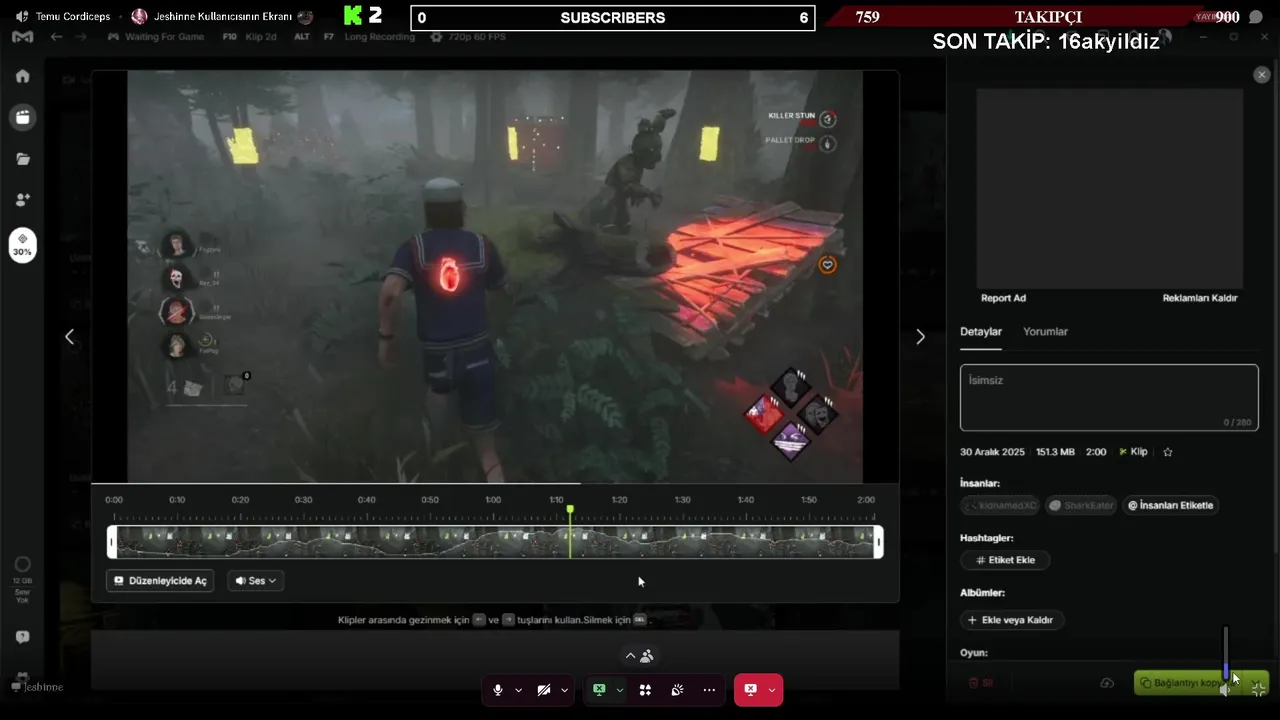Screen dimensions: 1280x720
Task: Click the F10 Klip 2d hotkey item
Action: [249, 37]
